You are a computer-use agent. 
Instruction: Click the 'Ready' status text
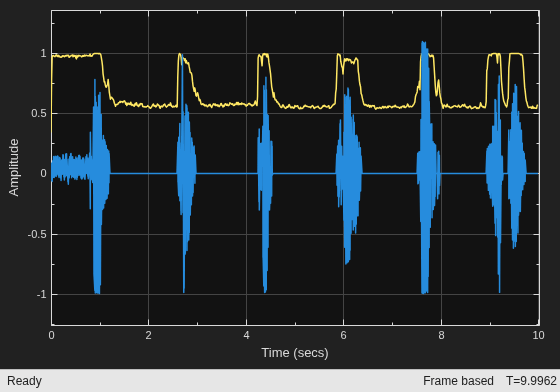click(24, 381)
